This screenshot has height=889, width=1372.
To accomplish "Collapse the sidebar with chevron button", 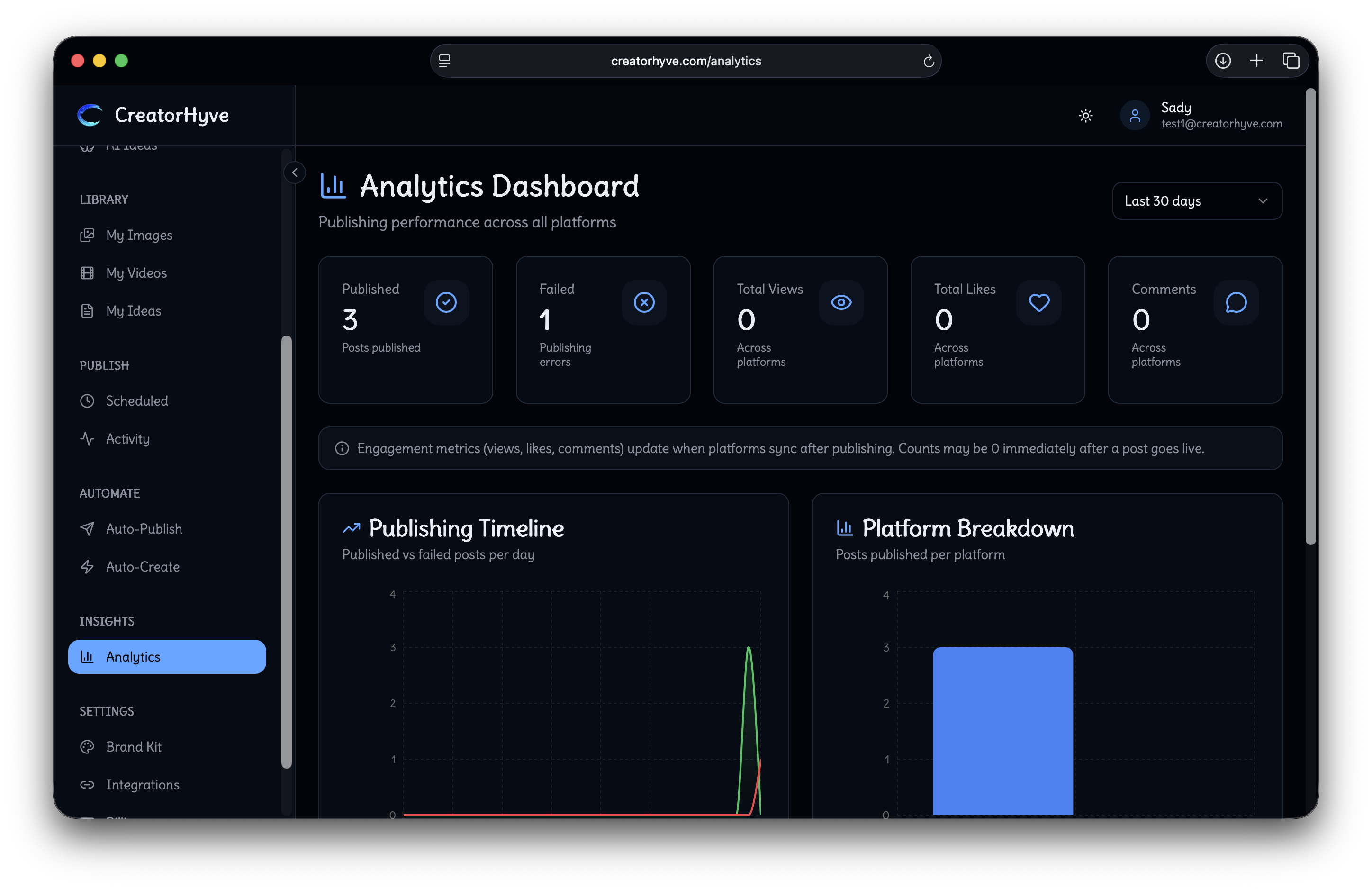I will click(x=295, y=172).
